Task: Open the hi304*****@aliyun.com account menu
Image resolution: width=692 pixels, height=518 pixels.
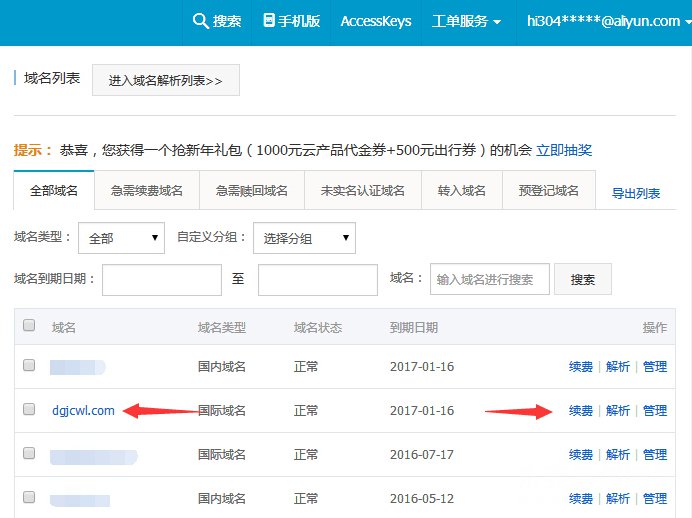Action: point(609,21)
